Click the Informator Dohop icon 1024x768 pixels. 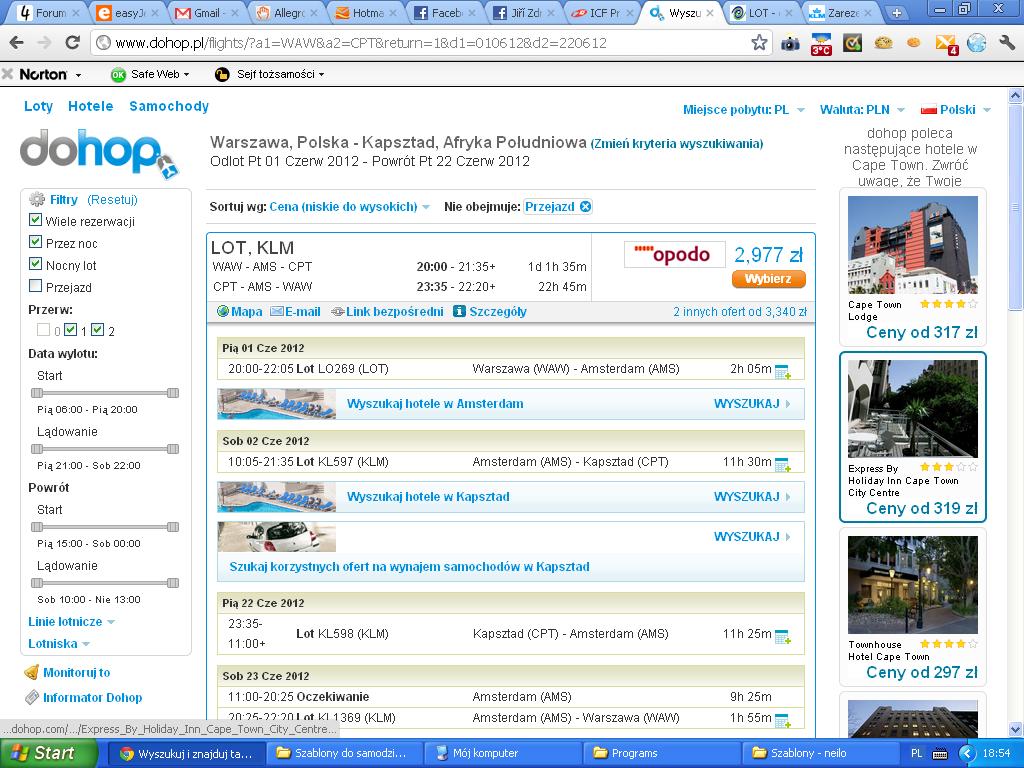click(x=31, y=697)
